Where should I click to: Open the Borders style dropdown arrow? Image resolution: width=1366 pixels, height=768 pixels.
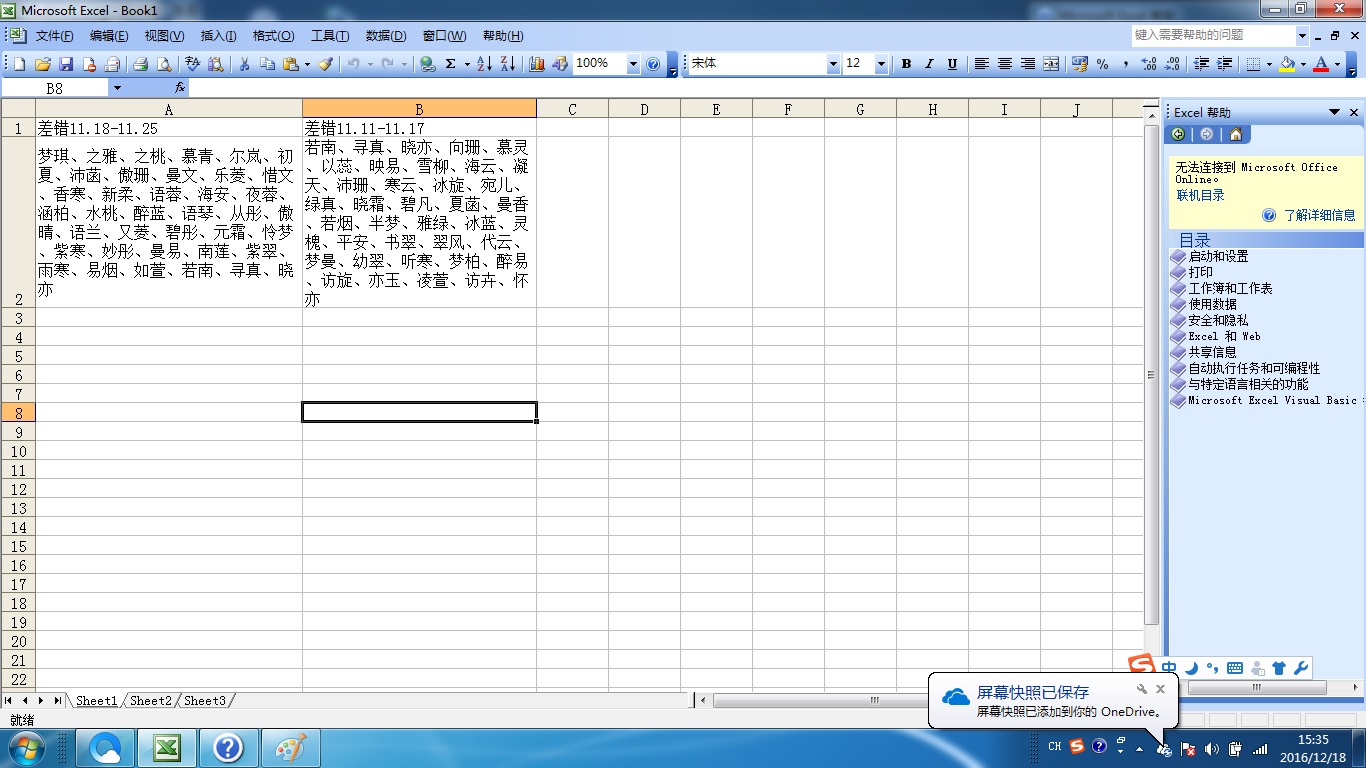point(1269,64)
